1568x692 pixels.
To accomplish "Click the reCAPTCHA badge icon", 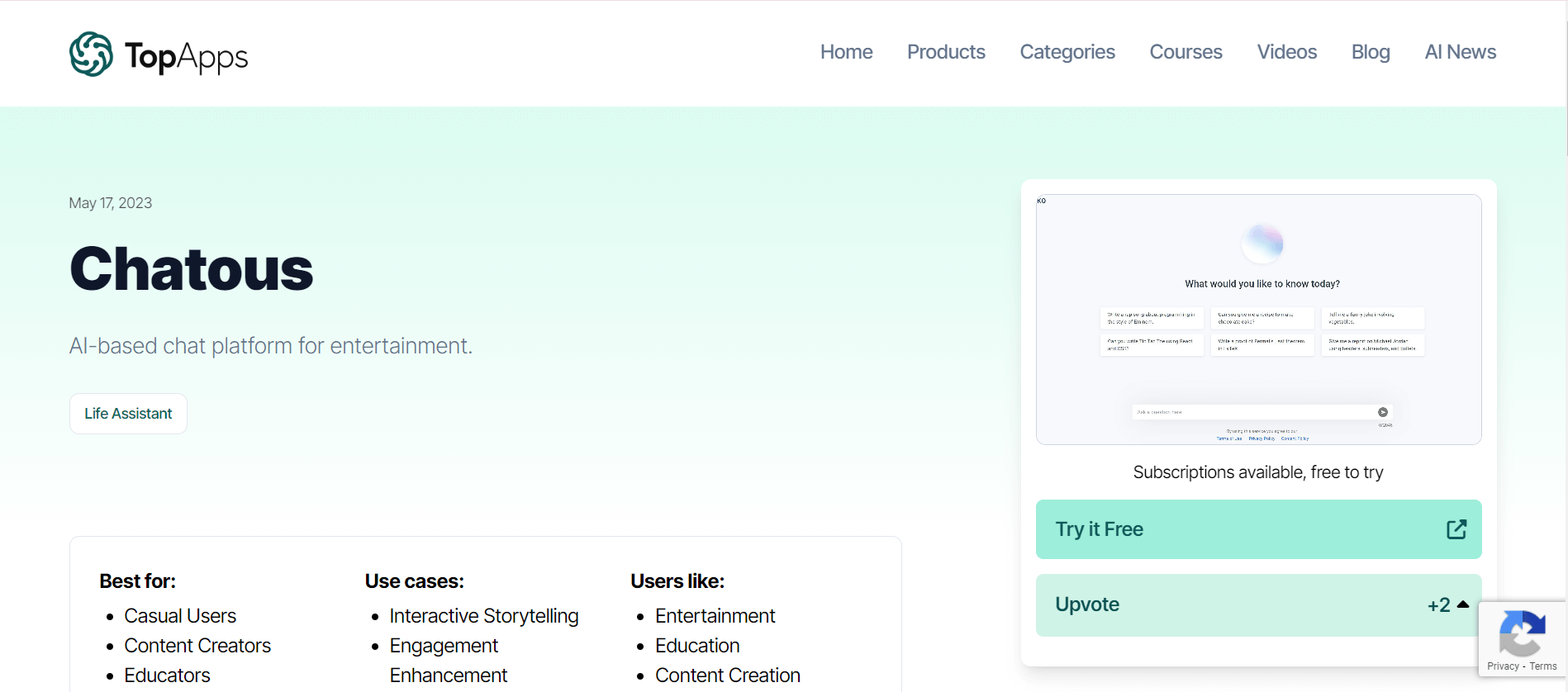I will (x=1522, y=633).
